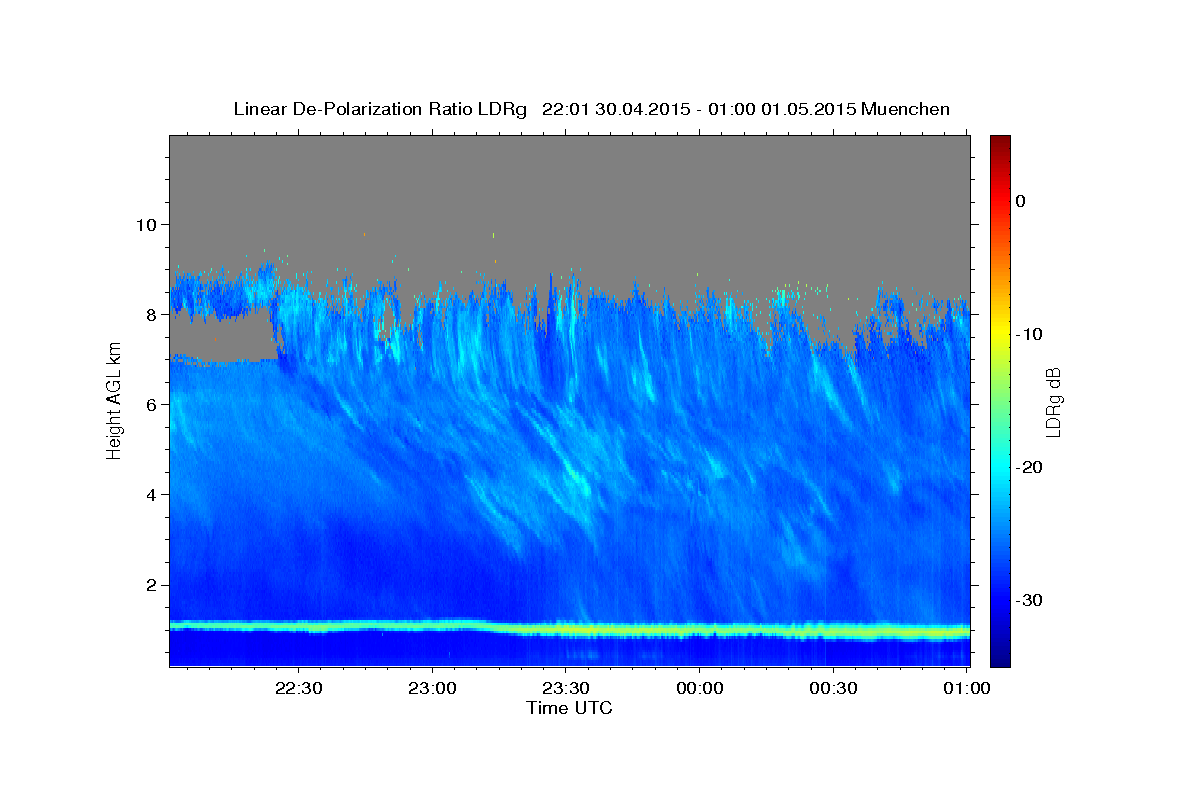Click the 'Height AGL km' axis title
Image resolution: width=1200 pixels, height=800 pixels.
(x=114, y=402)
